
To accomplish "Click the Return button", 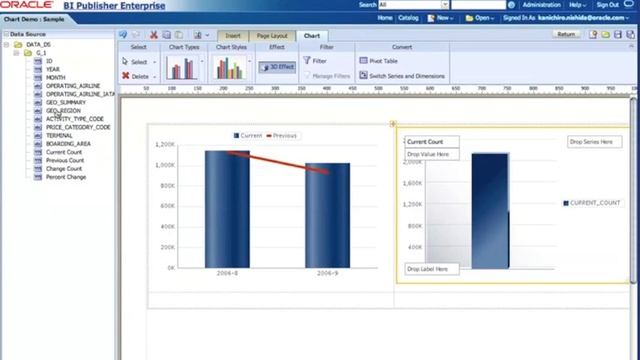I will (x=566, y=34).
